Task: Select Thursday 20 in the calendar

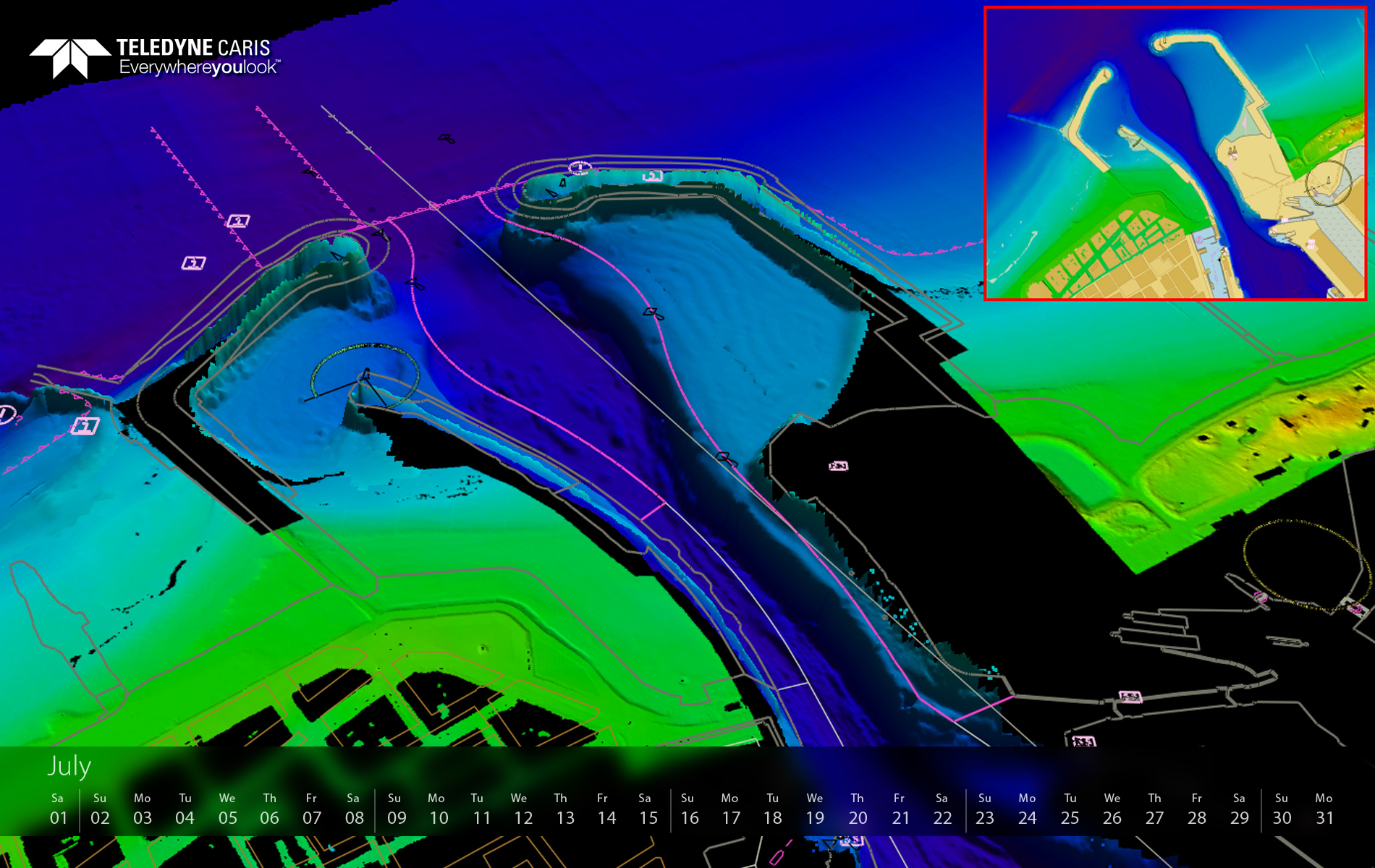Action: point(858,809)
